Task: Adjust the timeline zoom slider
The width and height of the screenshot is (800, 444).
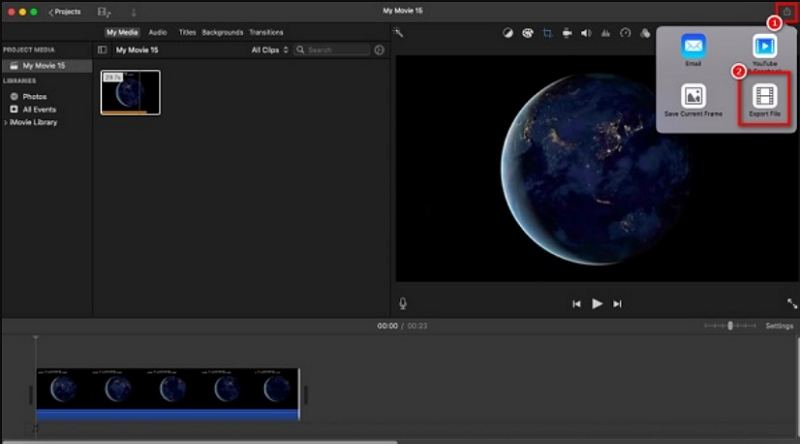Action: 730,326
